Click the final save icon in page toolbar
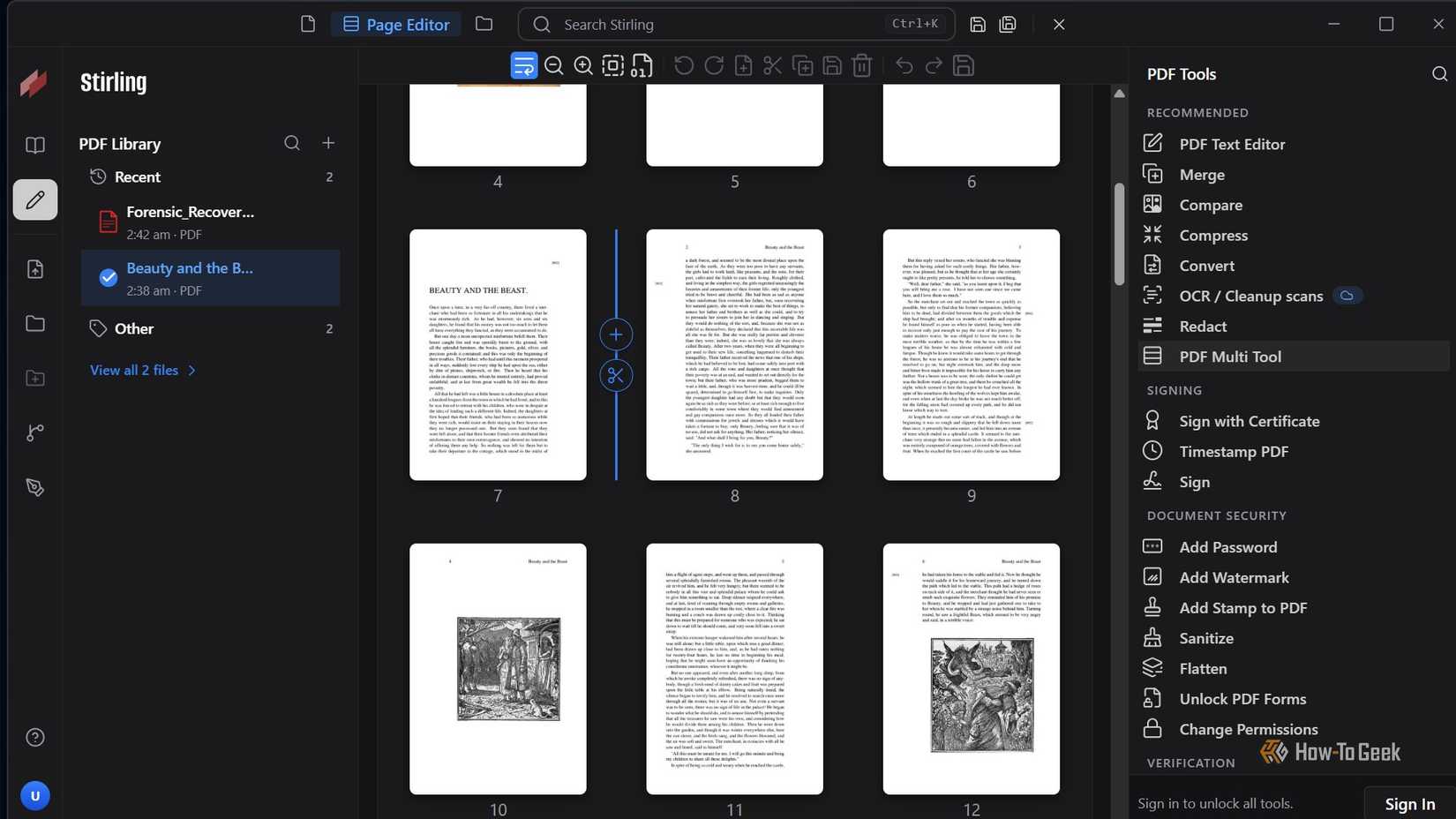1456x819 pixels. pos(964,65)
